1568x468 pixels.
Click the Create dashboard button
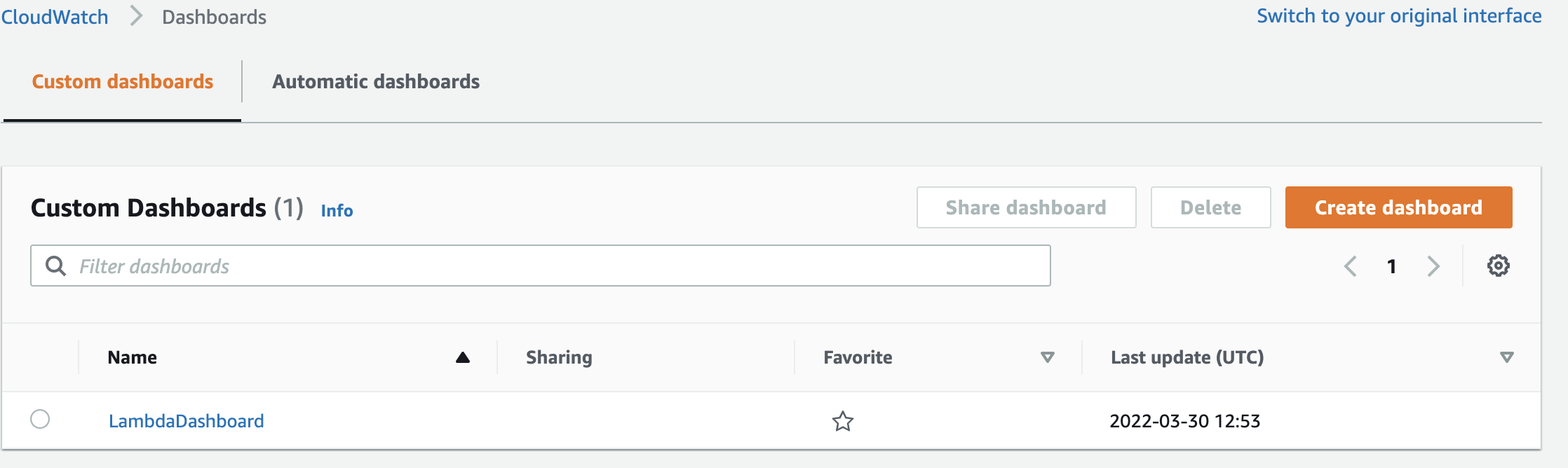click(x=1398, y=207)
